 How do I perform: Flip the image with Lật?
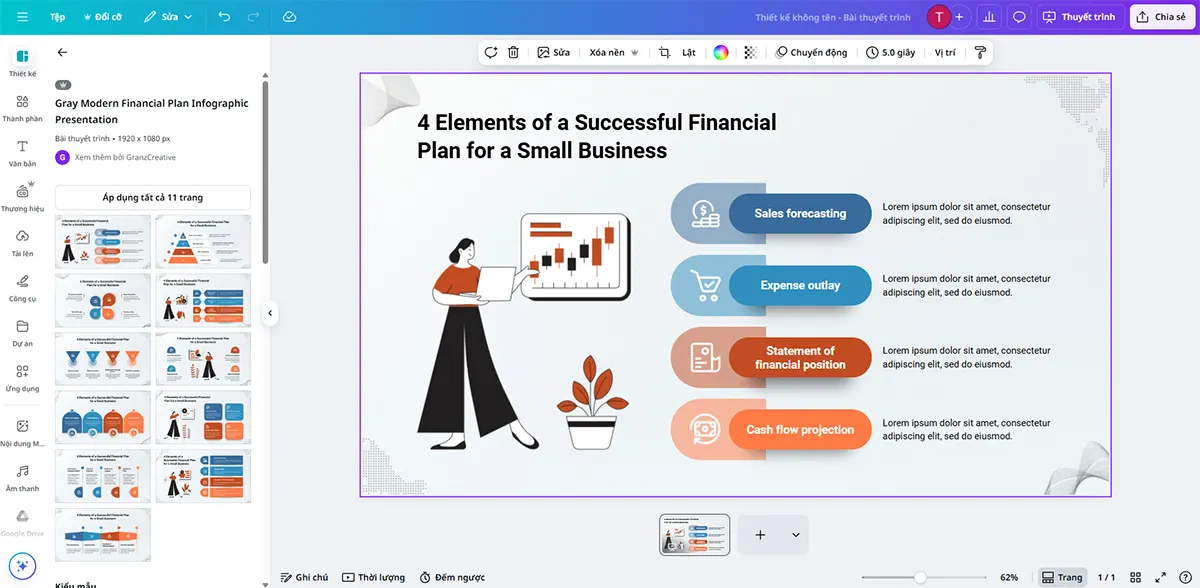pyautogui.click(x=689, y=52)
